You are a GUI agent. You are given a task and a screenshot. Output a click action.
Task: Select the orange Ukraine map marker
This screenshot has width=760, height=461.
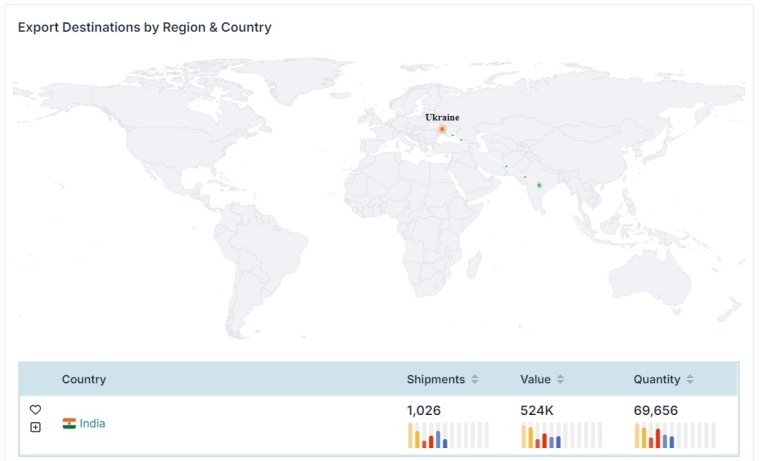(442, 129)
